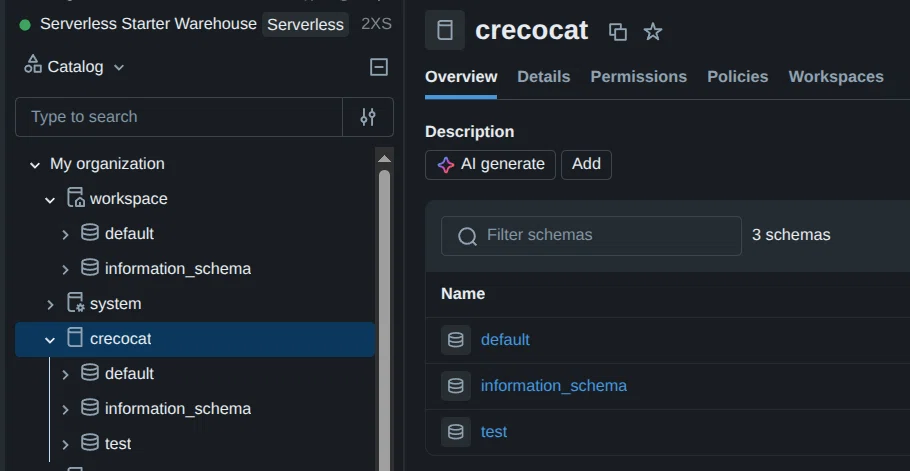This screenshot has height=471, width=910.
Task: Click schema icon beside test in table
Action: tap(456, 432)
